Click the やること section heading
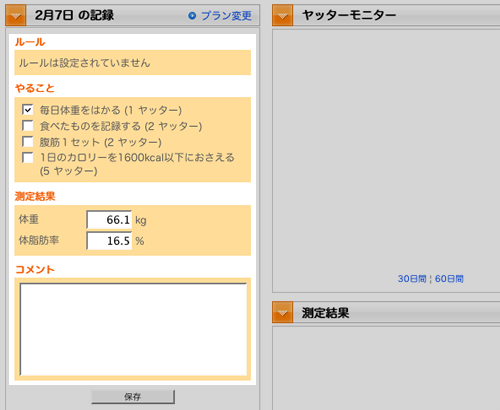 [x=35, y=88]
